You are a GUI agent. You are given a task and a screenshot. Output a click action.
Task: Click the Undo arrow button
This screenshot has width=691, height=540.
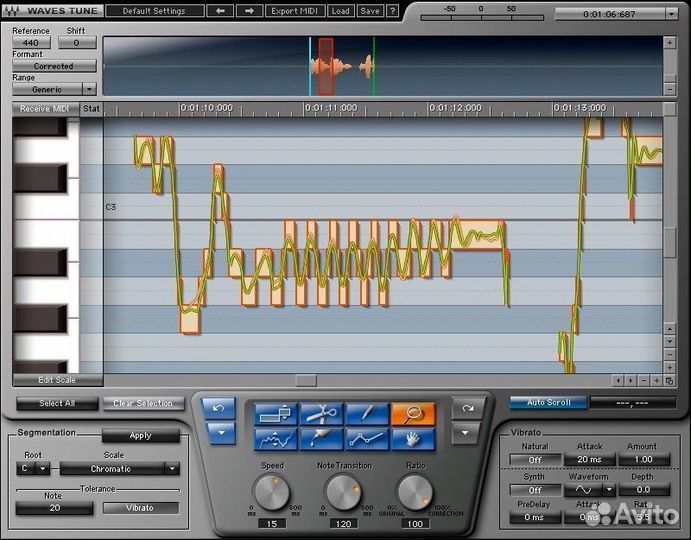pyautogui.click(x=219, y=408)
